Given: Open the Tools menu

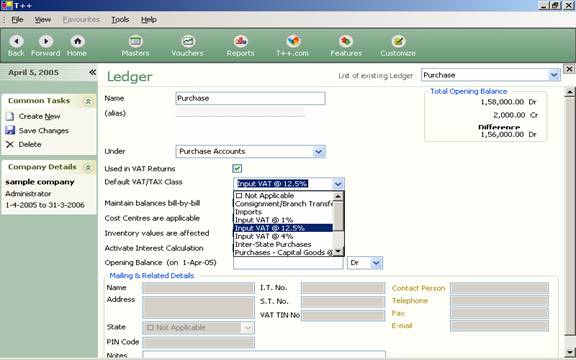Looking at the screenshot, I should pos(120,19).
